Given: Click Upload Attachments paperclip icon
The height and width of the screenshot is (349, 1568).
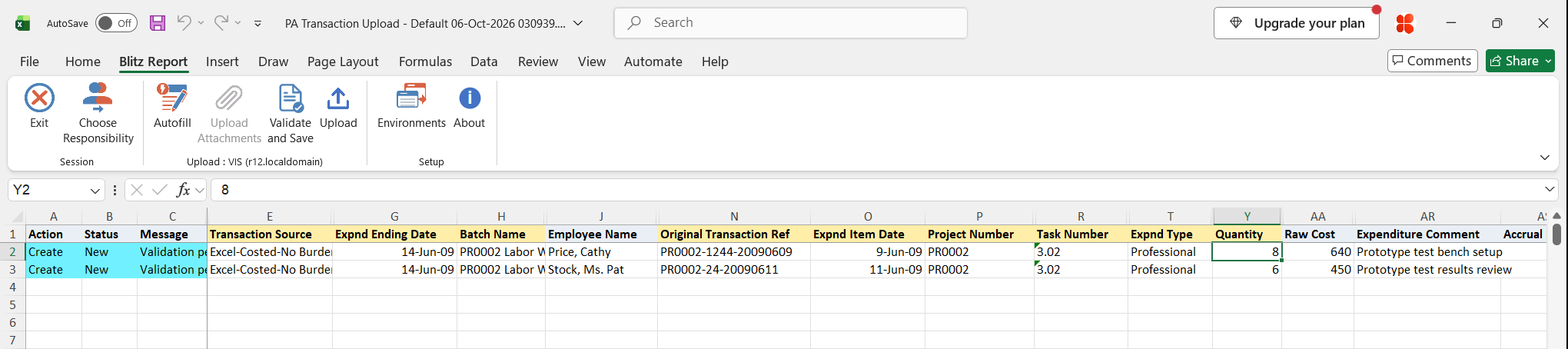Looking at the screenshot, I should (x=229, y=98).
